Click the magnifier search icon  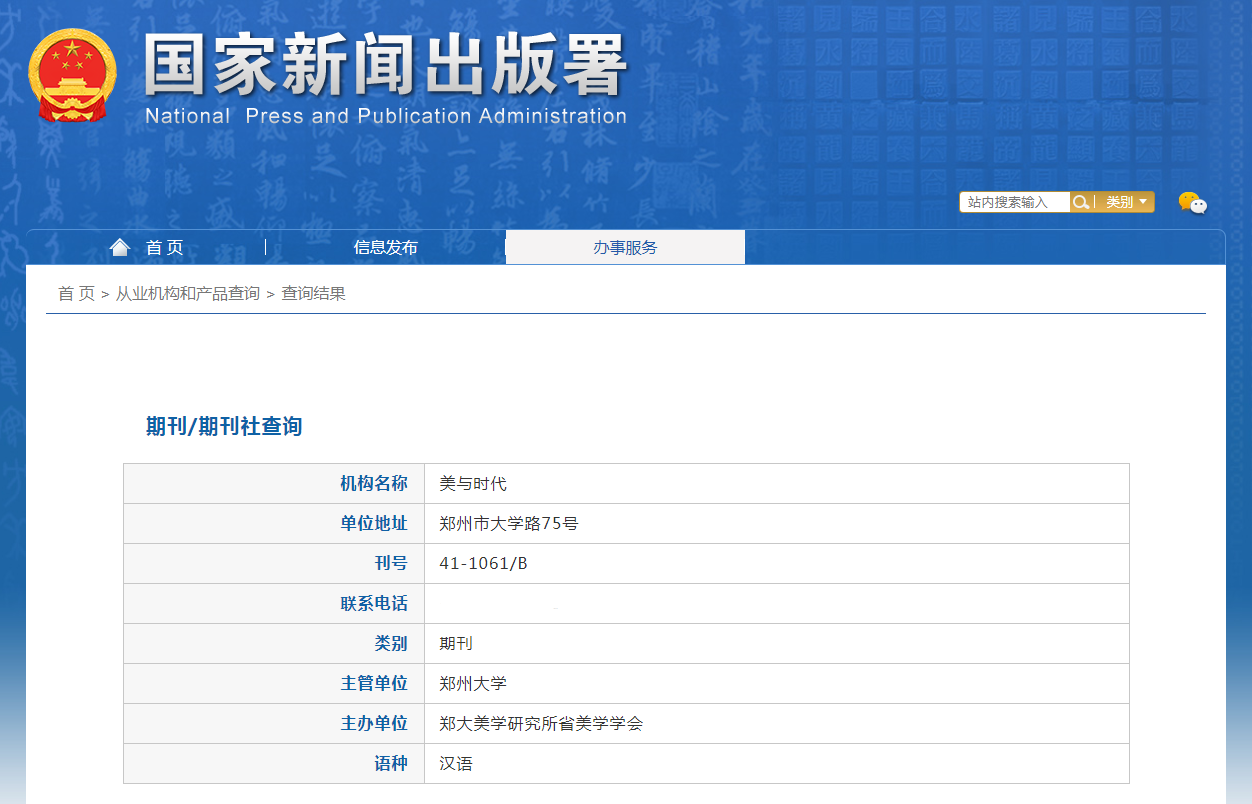click(1080, 202)
